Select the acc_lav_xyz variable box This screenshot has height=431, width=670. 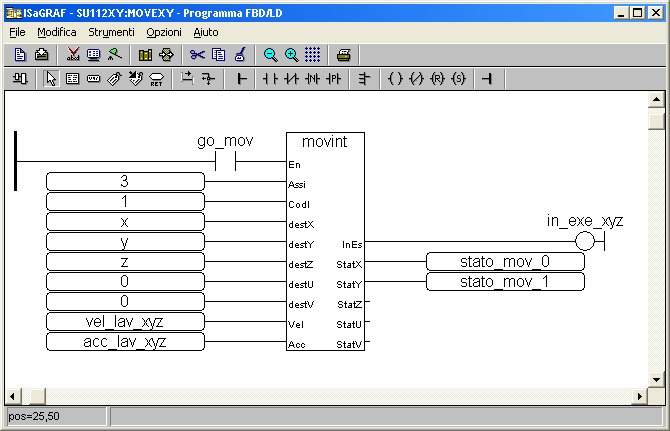pos(125,342)
